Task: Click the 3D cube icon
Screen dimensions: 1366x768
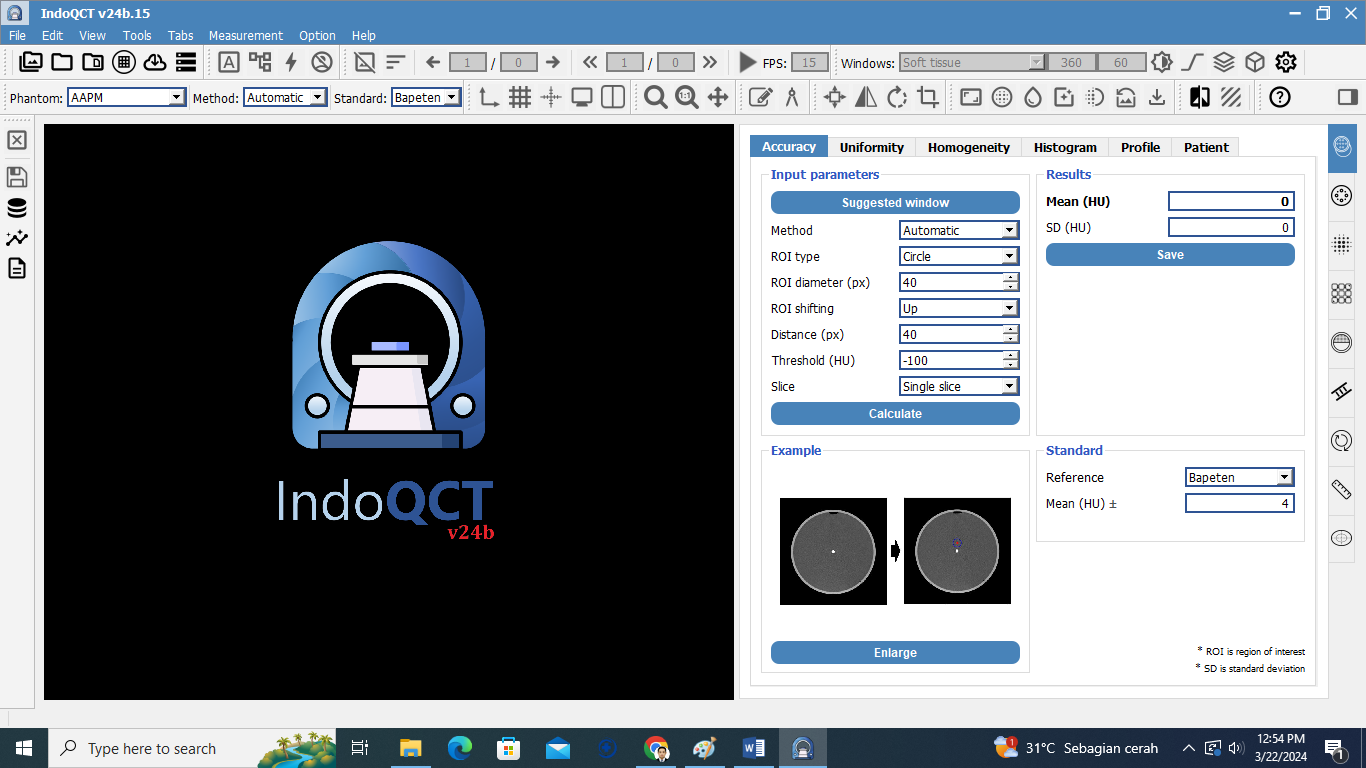Action: 1255,62
